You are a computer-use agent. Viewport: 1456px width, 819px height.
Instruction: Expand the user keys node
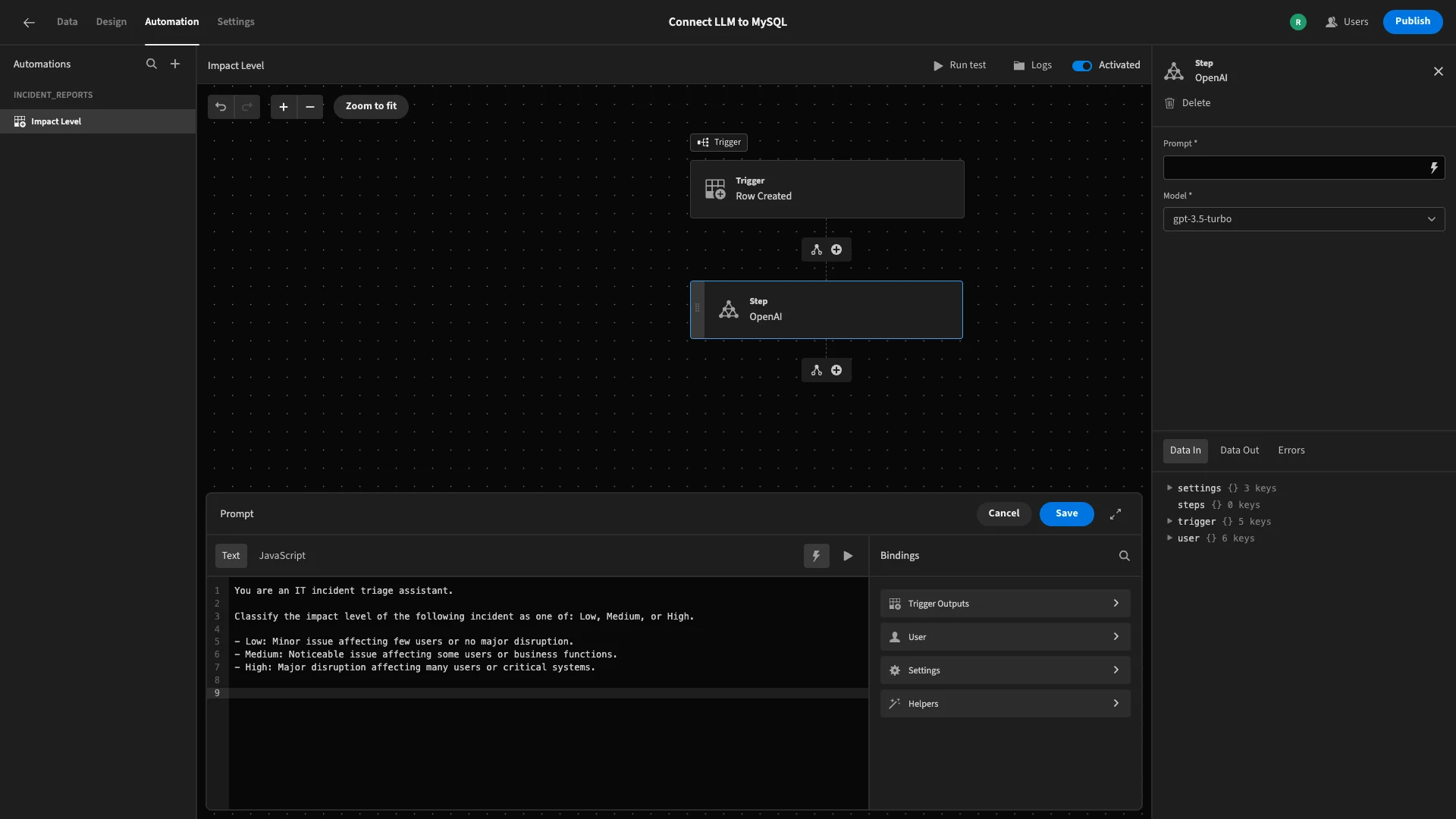pos(1169,538)
